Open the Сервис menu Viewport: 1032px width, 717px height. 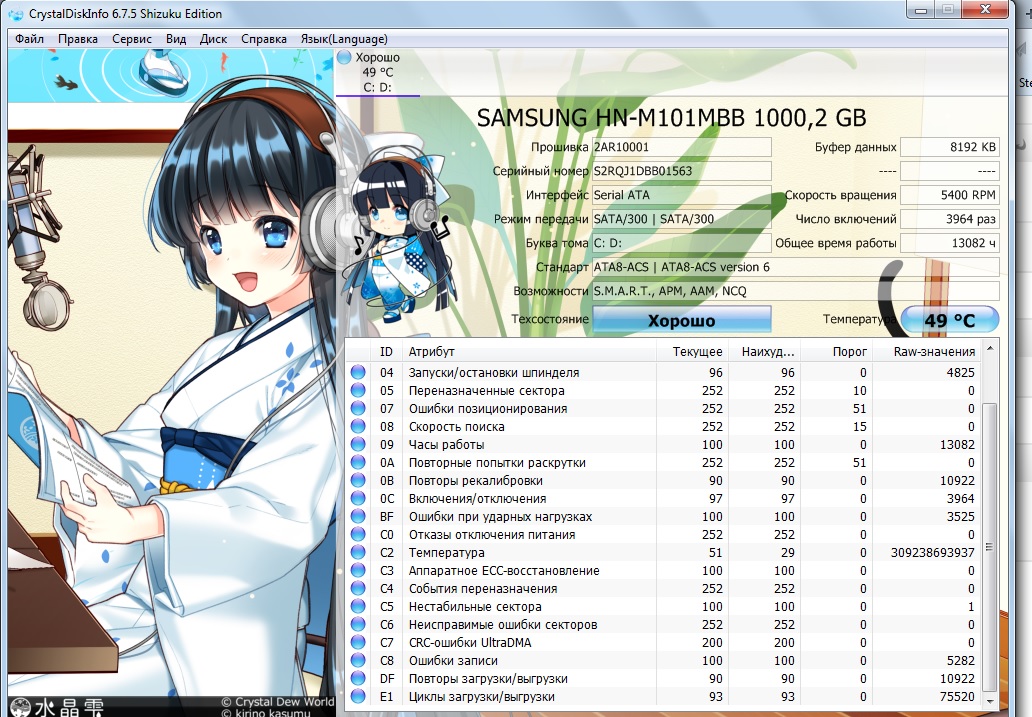(x=132, y=39)
